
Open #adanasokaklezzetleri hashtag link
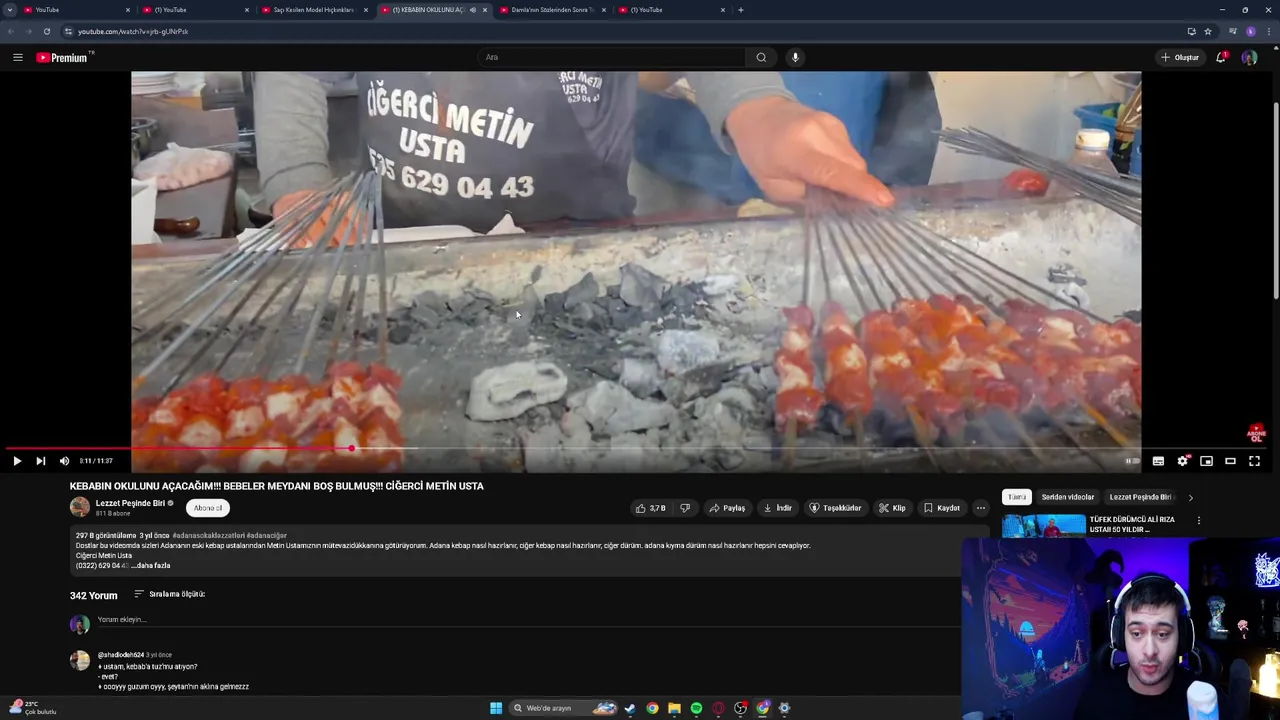click(208, 536)
